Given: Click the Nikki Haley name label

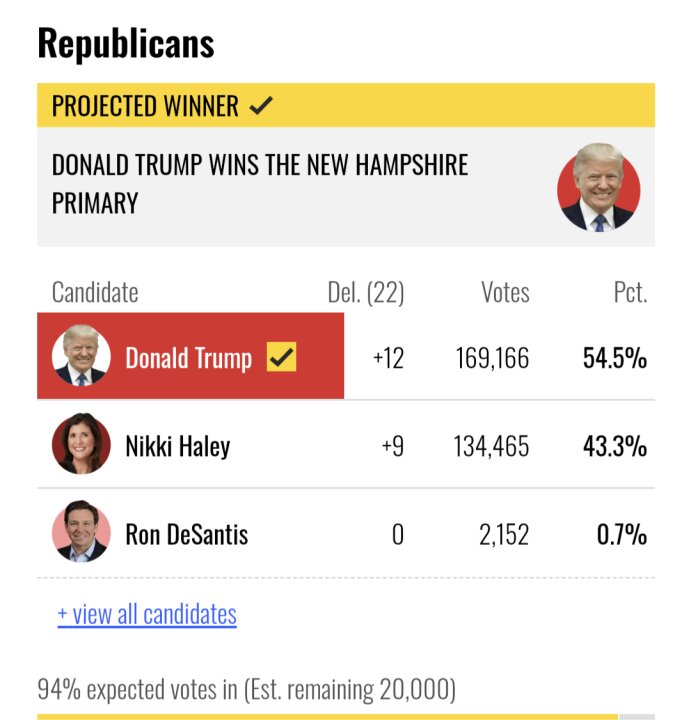Looking at the screenshot, I should click(178, 446).
